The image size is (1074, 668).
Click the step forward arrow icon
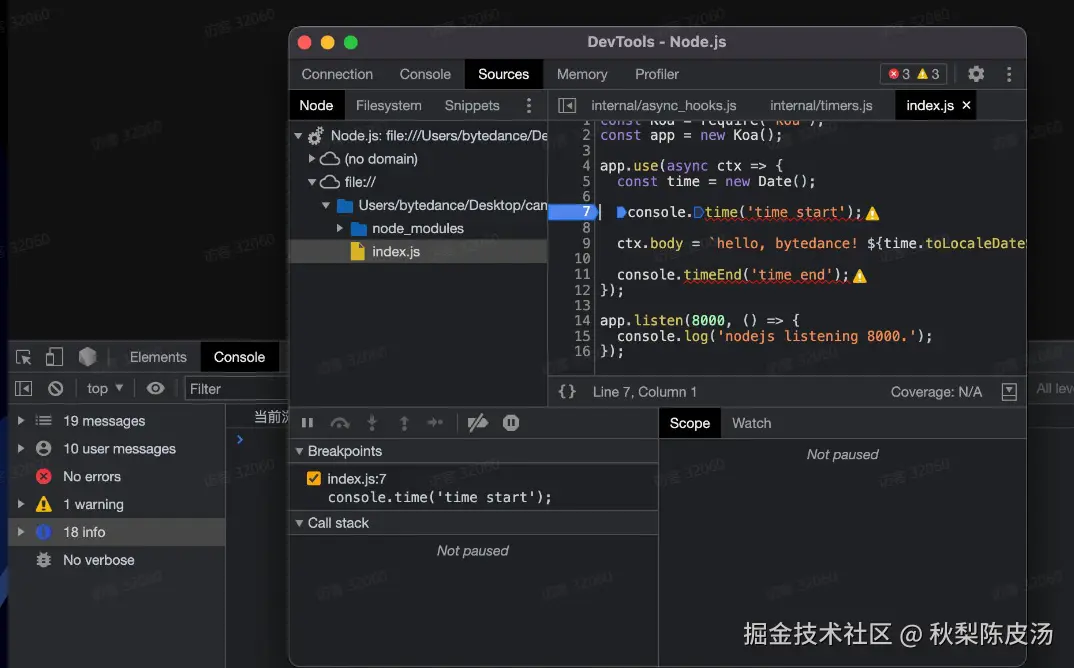click(436, 423)
